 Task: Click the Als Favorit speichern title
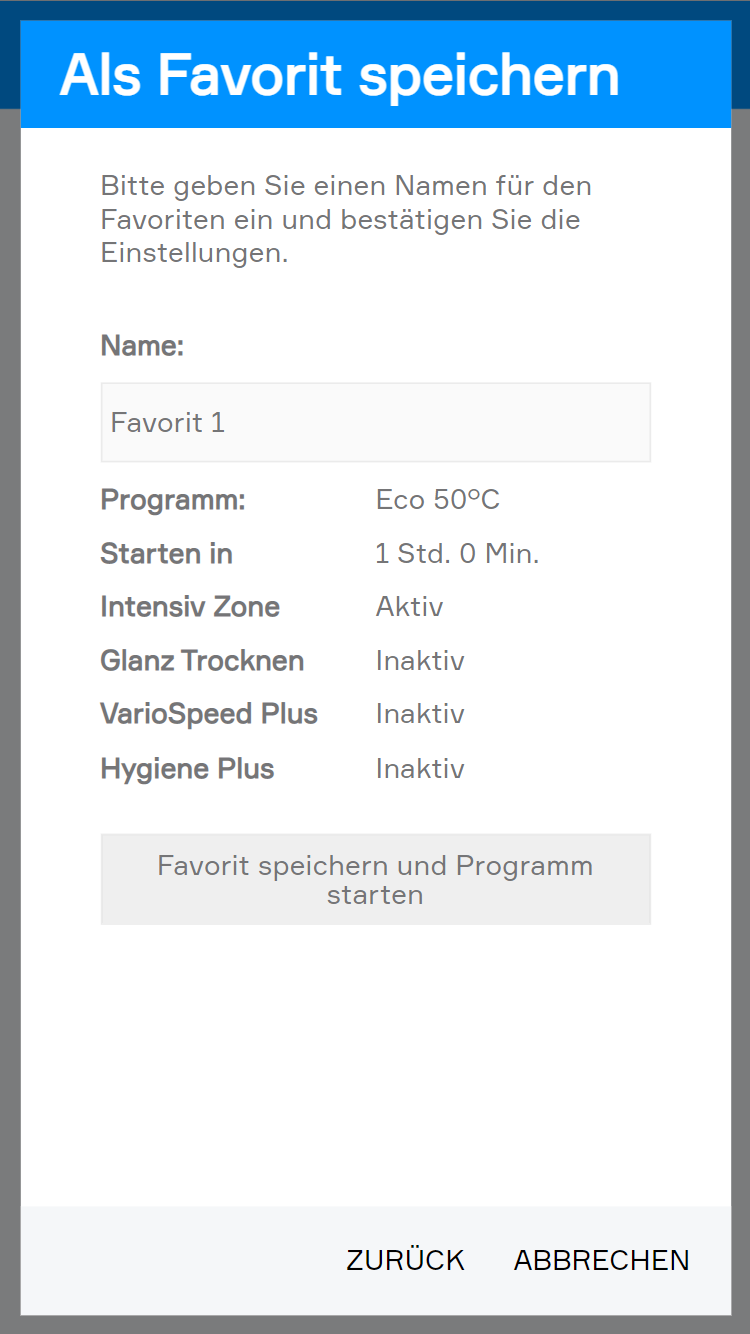(x=339, y=75)
